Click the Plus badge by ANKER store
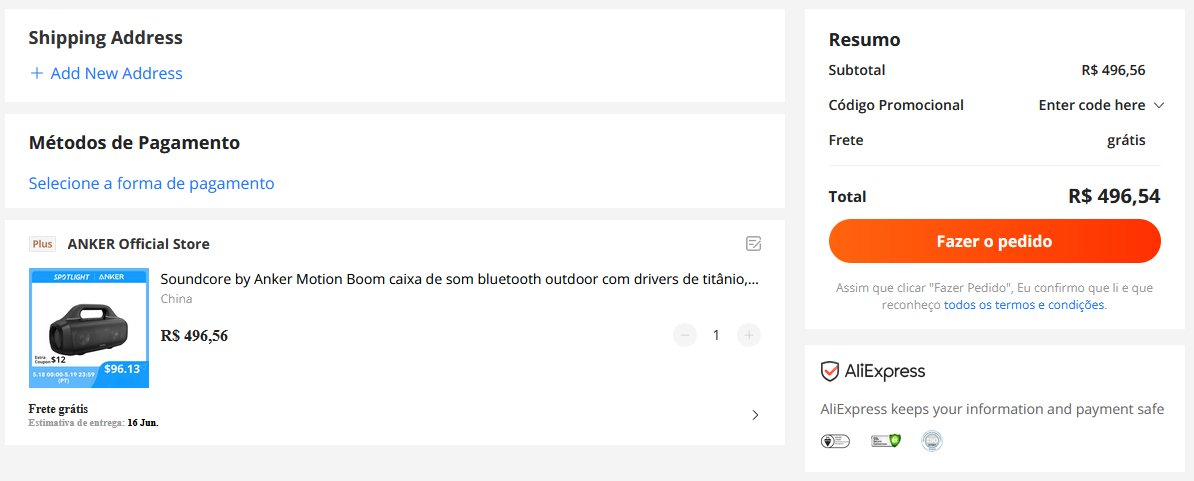This screenshot has height=481, width=1194. pos(43,244)
